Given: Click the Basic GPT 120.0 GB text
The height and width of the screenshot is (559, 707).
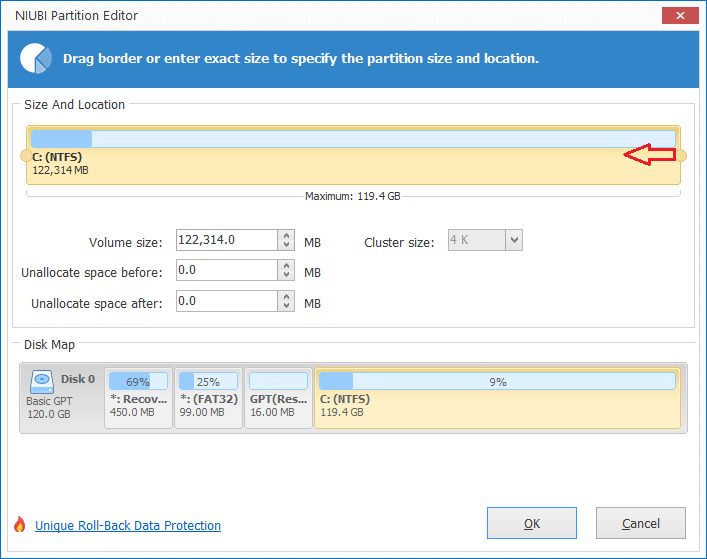Looking at the screenshot, I should pos(49,408).
